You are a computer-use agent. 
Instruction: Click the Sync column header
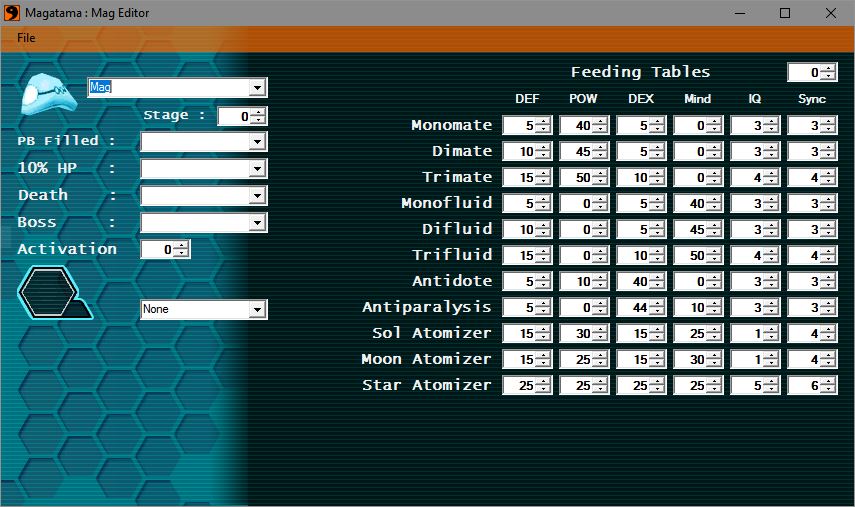pyautogui.click(x=812, y=99)
